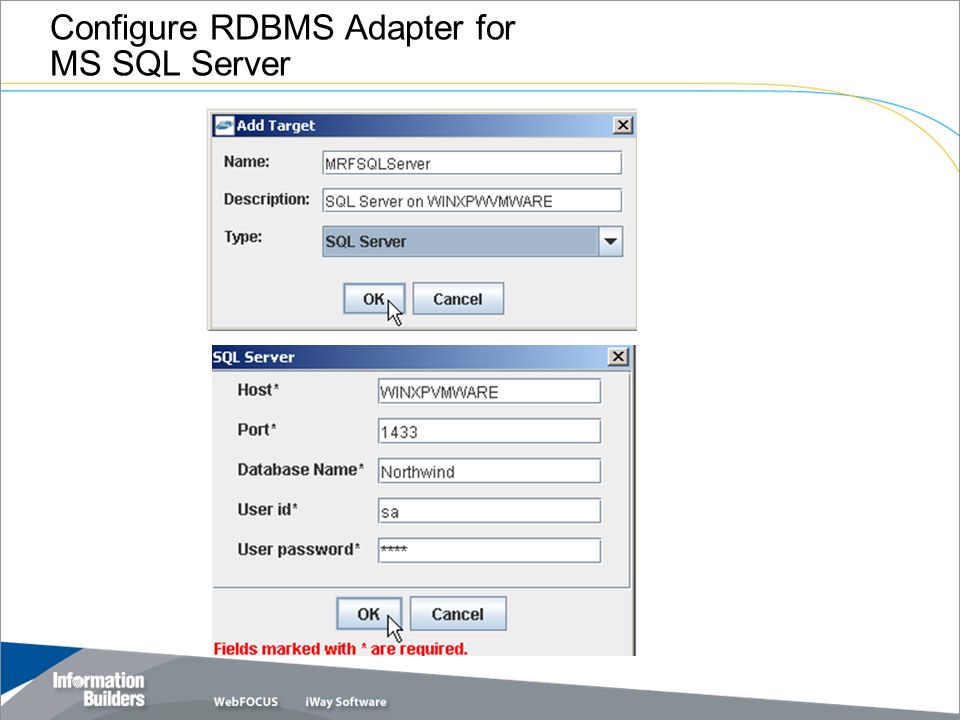Close the Add Target dialog
960x720 pixels.
coord(623,125)
